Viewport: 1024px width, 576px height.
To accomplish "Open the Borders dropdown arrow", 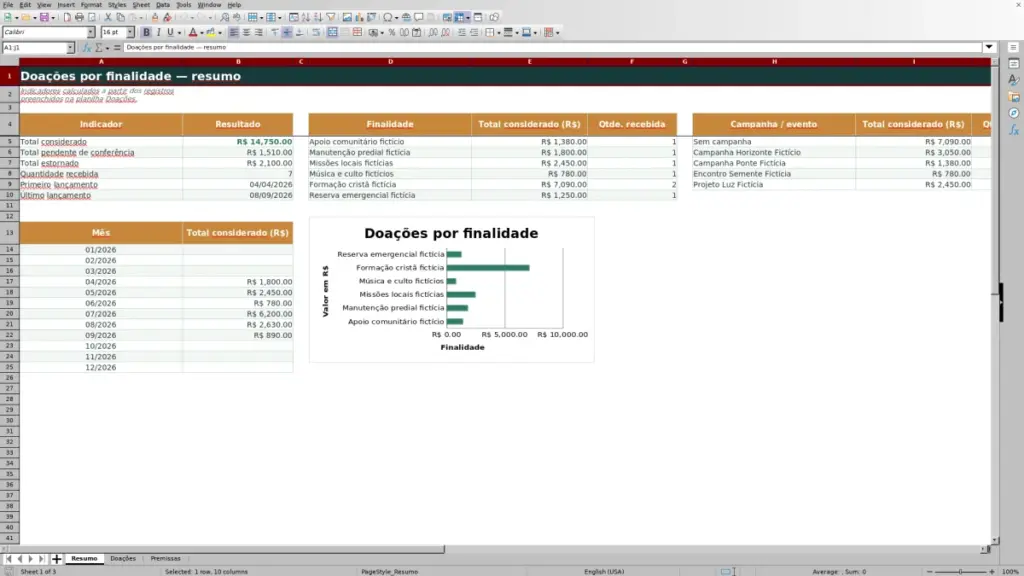I will (x=498, y=32).
